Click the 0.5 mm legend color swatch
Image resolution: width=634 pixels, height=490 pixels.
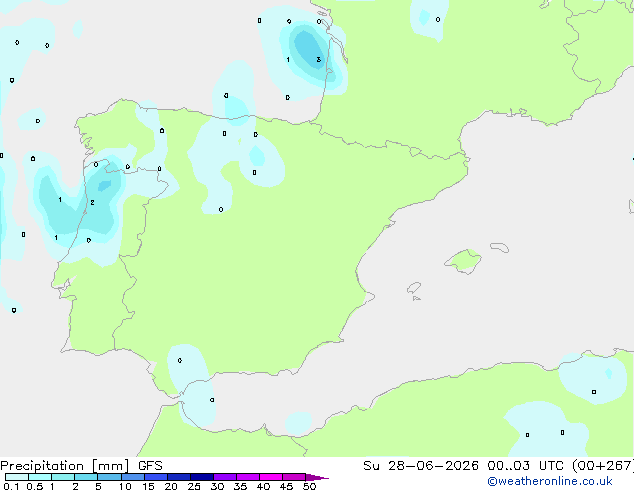[x=40, y=477]
